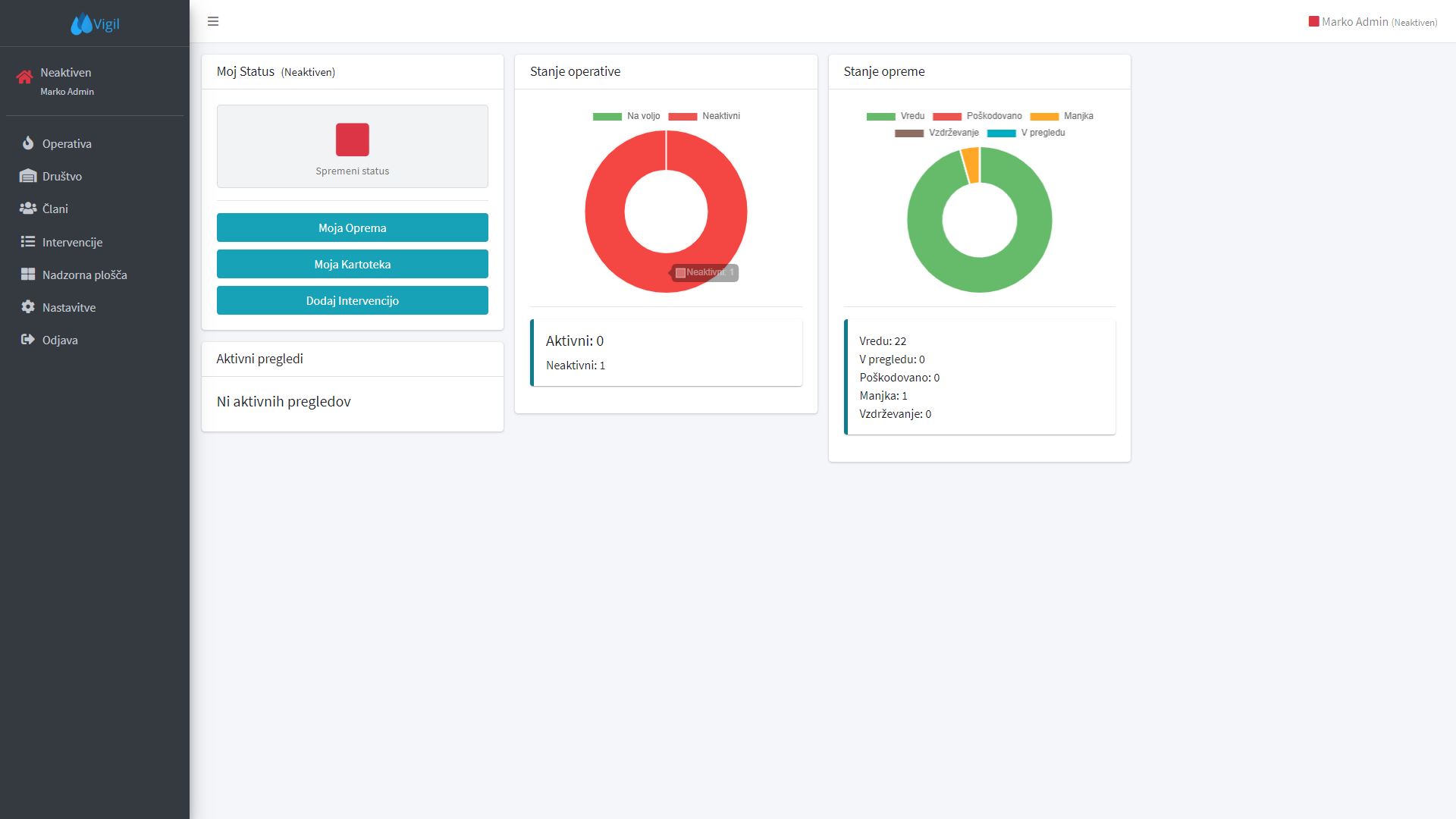This screenshot has height=819, width=1456.
Task: Open Moja Kartoteka
Action: tap(352, 264)
